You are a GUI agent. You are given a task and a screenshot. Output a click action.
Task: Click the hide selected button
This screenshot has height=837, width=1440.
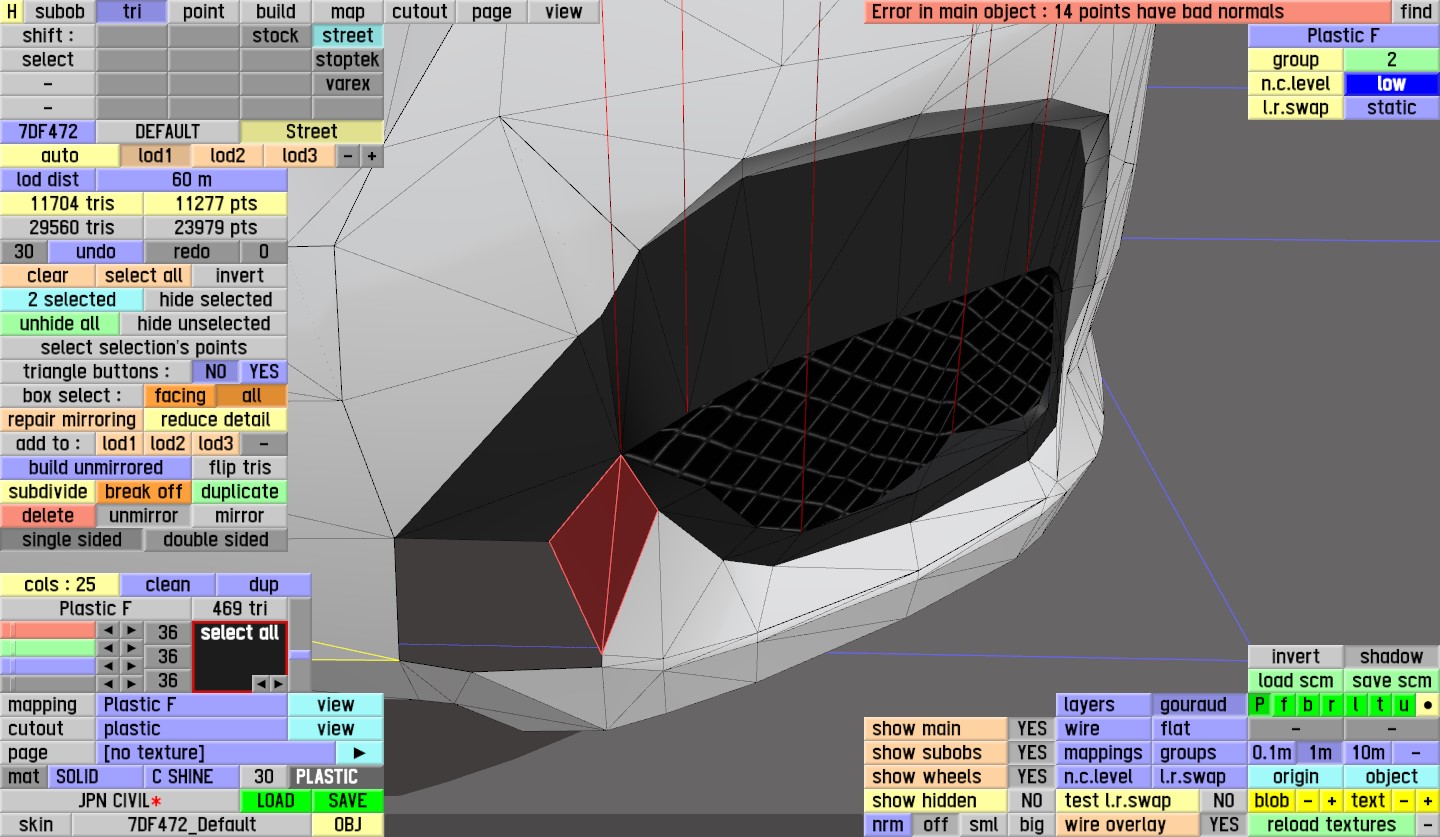(x=215, y=300)
